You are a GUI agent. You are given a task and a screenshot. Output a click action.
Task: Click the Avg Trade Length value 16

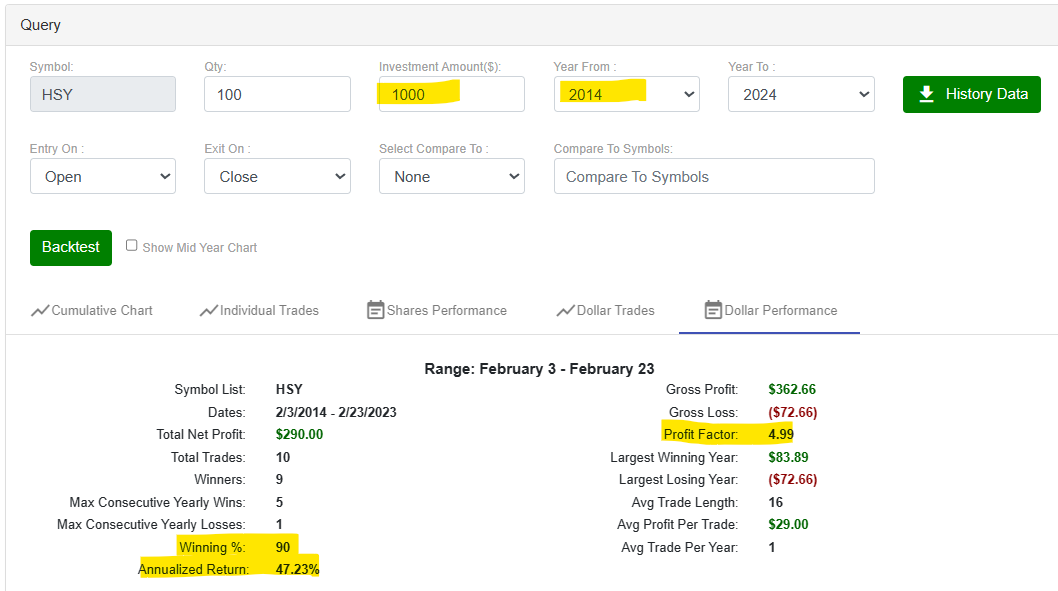tap(775, 503)
